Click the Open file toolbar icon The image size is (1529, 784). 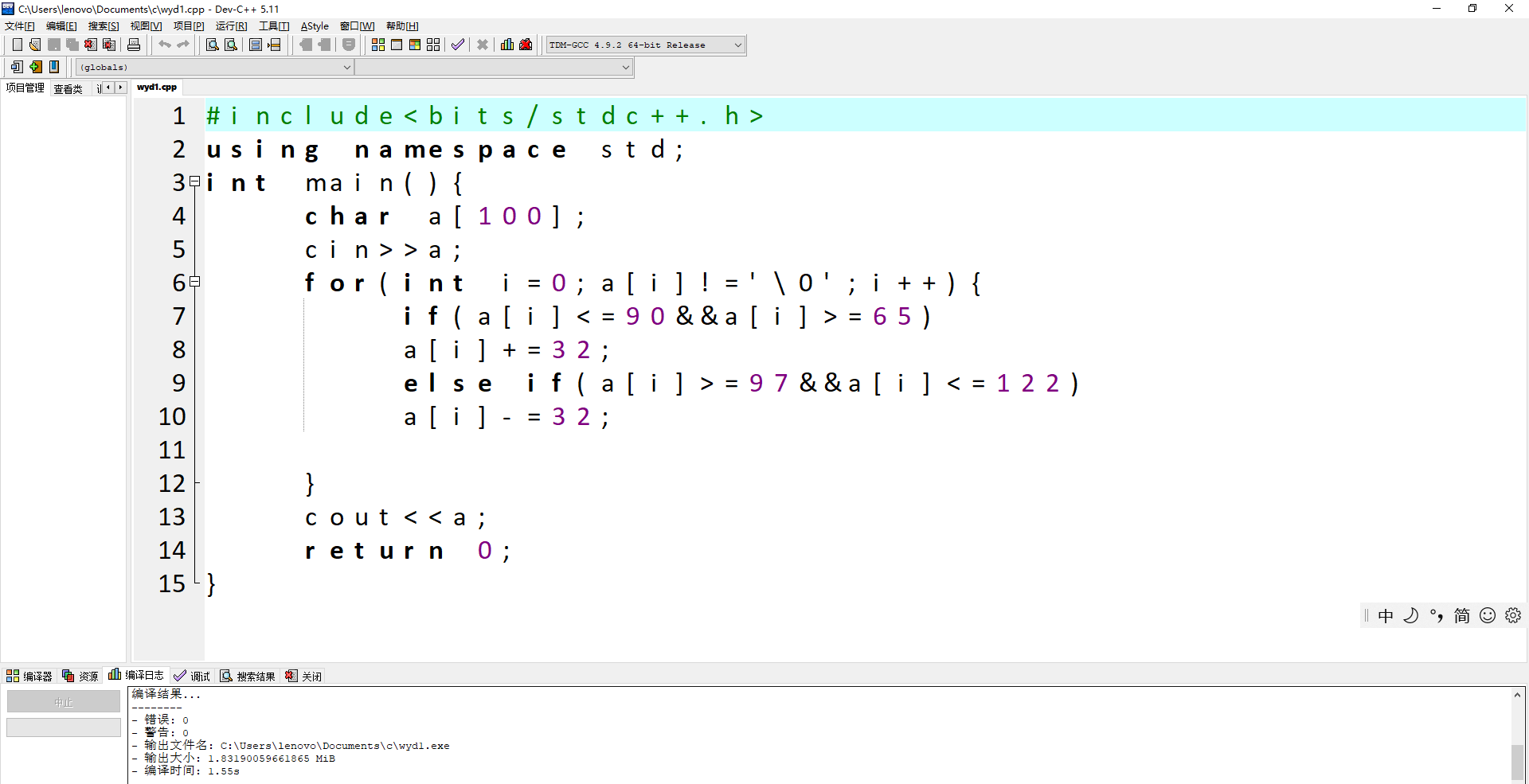35,45
